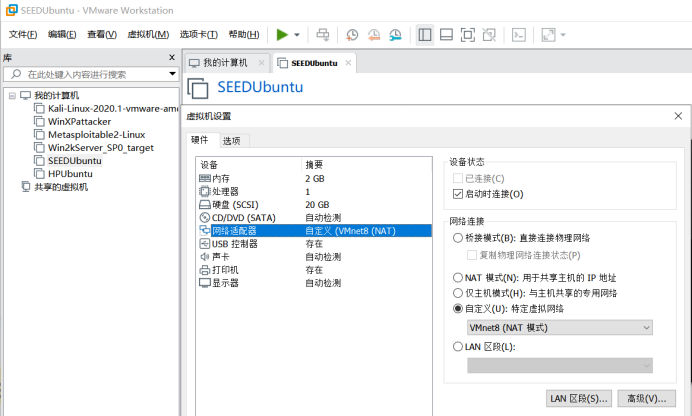Close the 我的计算机 tab
This screenshot has width=692, height=416.
pyautogui.click(x=261, y=63)
